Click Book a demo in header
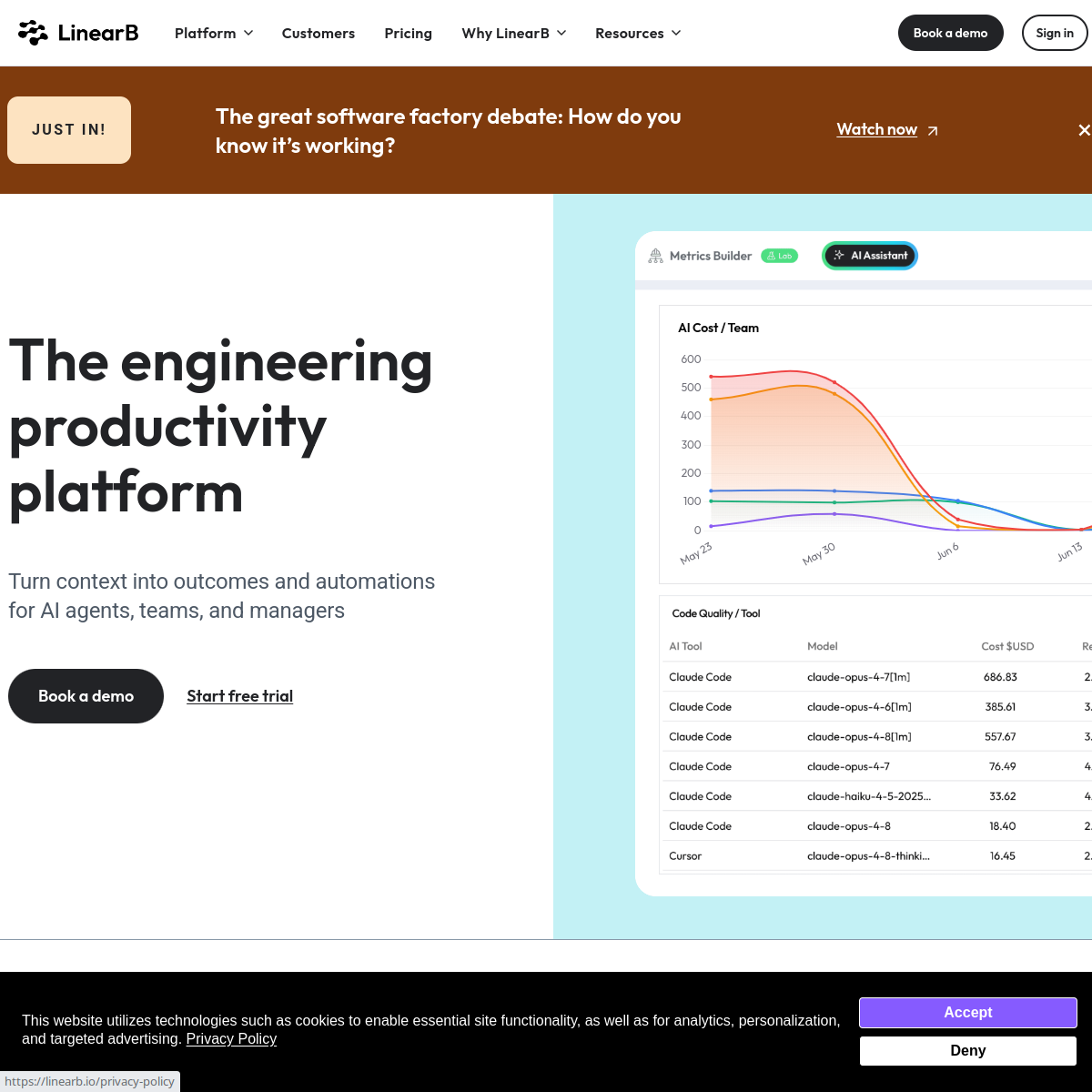This screenshot has height=1092, width=1092. tap(950, 33)
